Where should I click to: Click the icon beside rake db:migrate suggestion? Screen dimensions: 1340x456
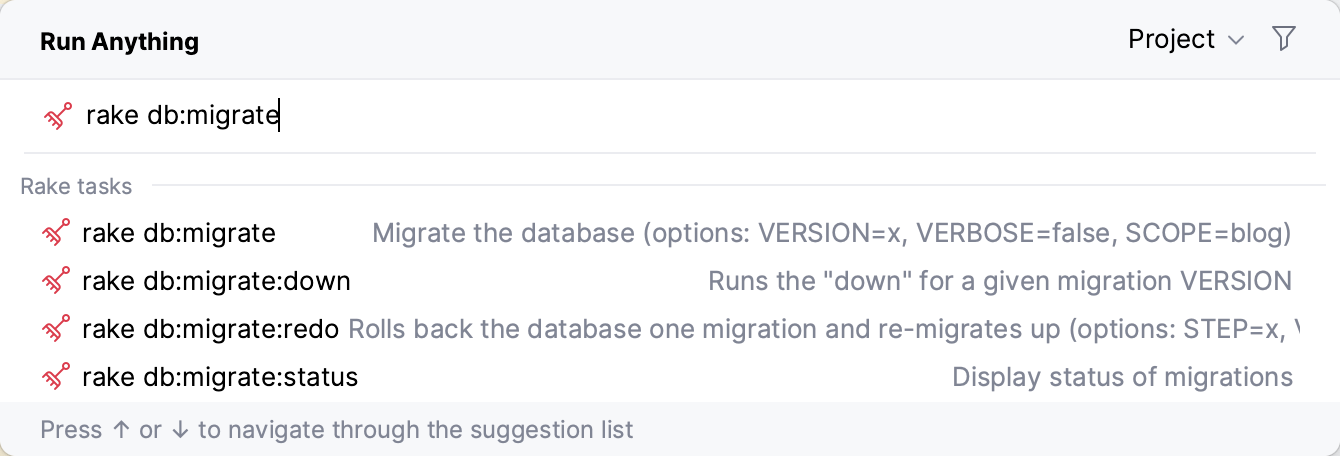click(56, 233)
